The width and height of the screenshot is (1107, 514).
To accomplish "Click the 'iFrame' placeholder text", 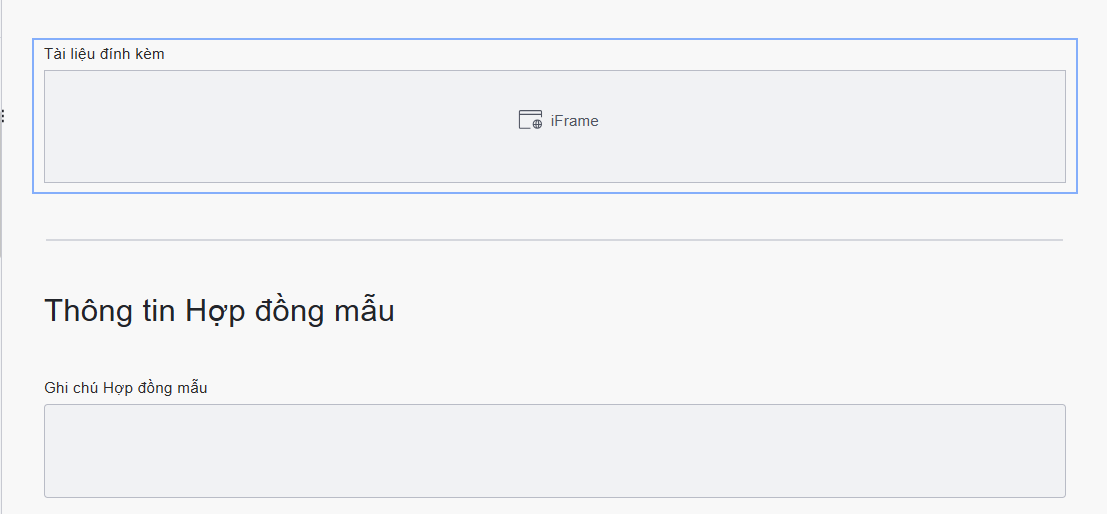I will point(574,121).
